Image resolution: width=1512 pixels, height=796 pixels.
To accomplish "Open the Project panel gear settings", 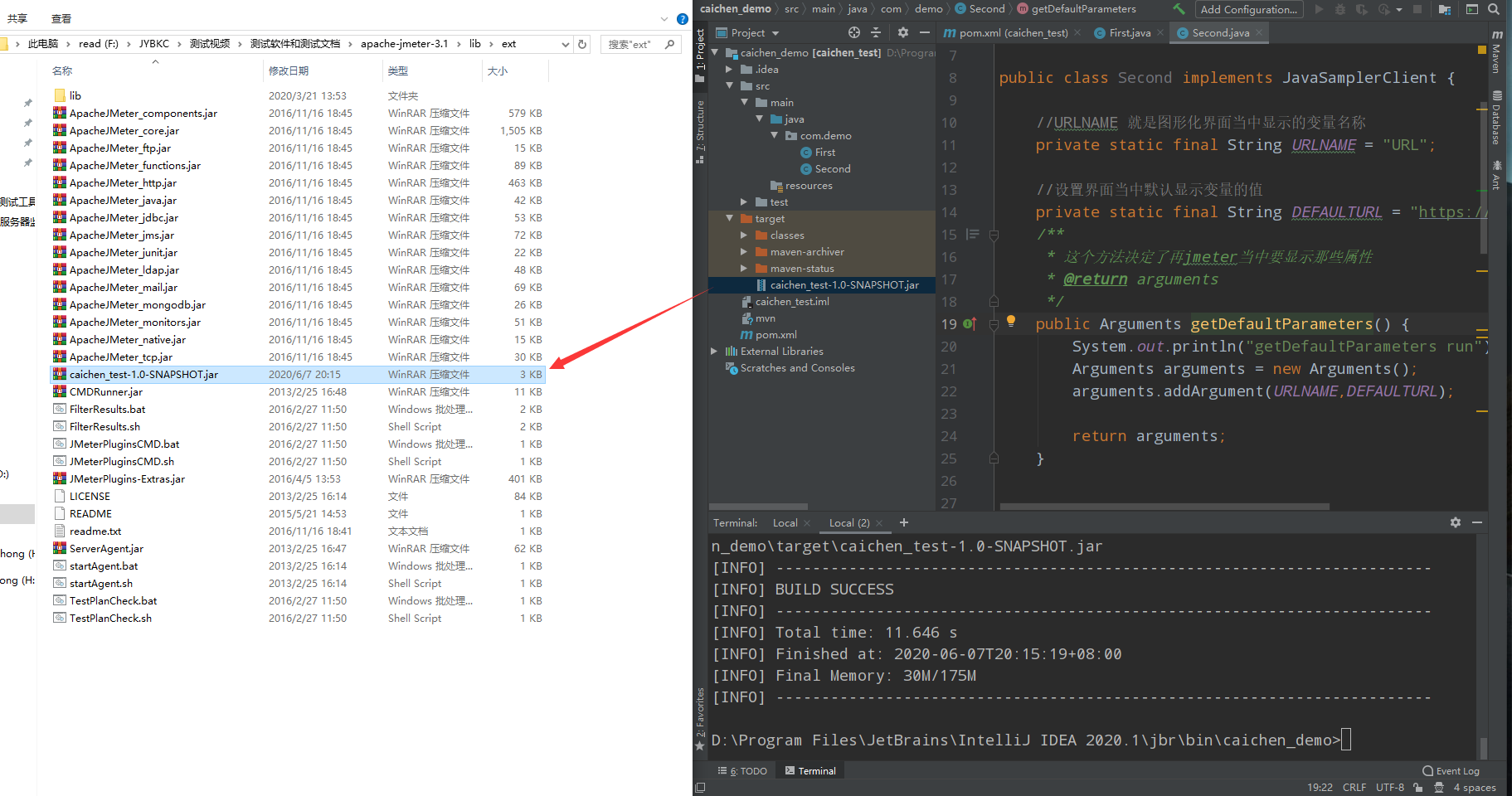I will (903, 32).
